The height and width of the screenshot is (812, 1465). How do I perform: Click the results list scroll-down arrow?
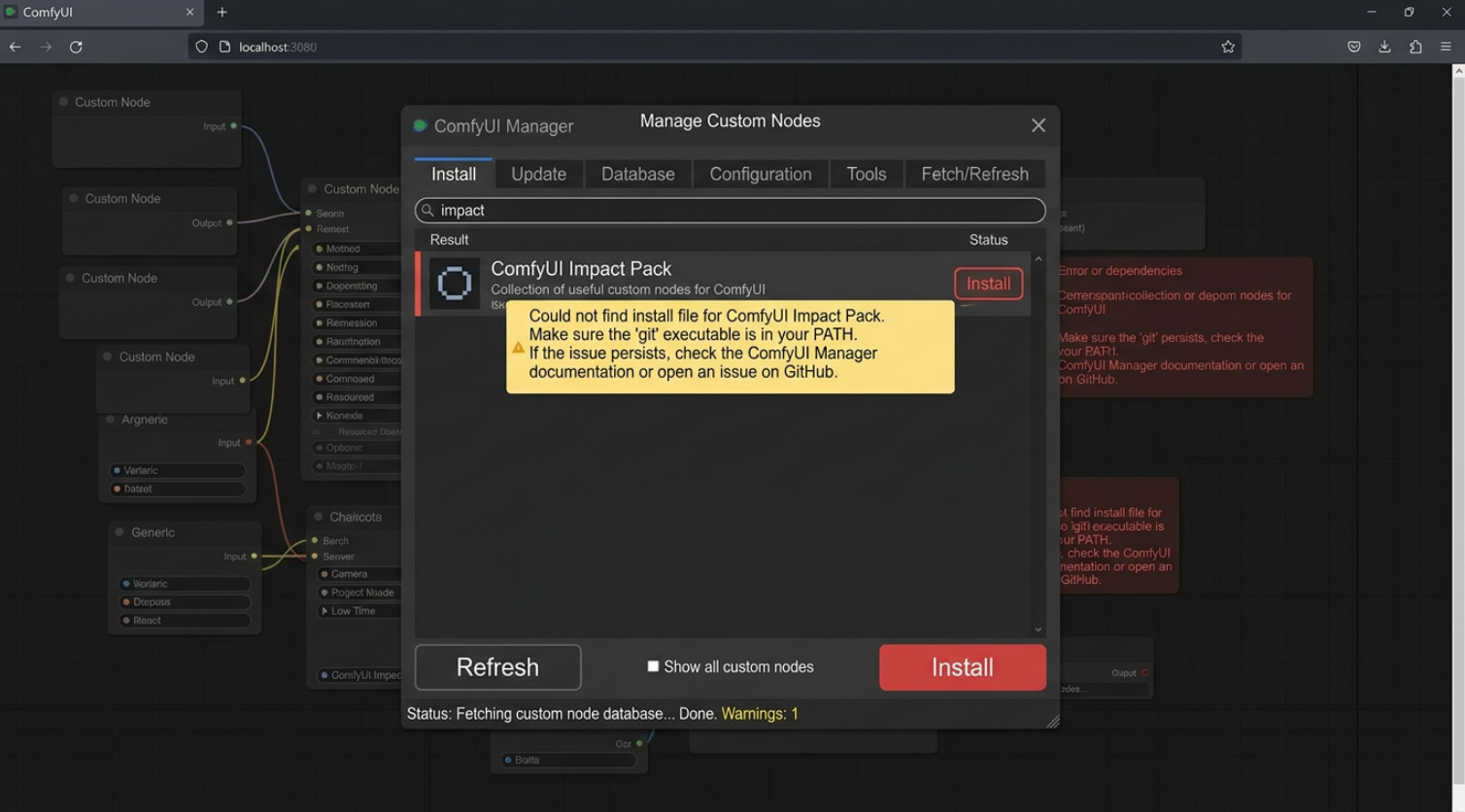click(1038, 629)
